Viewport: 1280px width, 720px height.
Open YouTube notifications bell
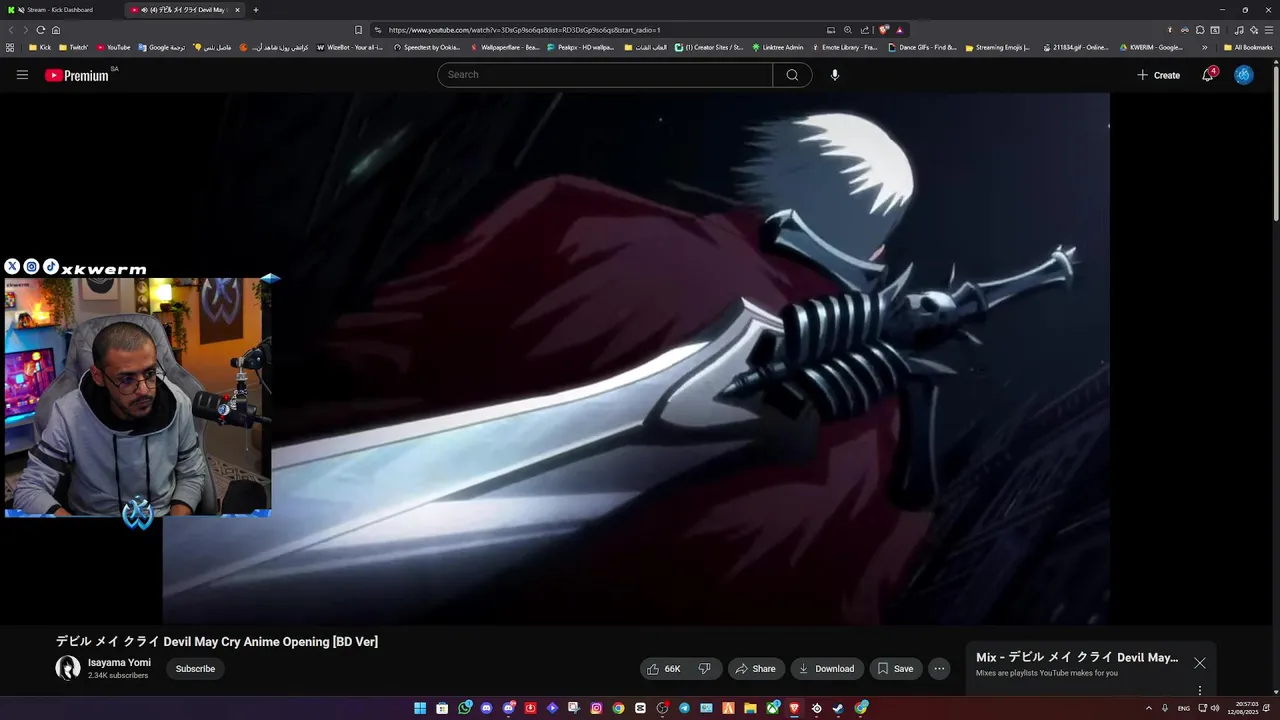click(x=1208, y=75)
